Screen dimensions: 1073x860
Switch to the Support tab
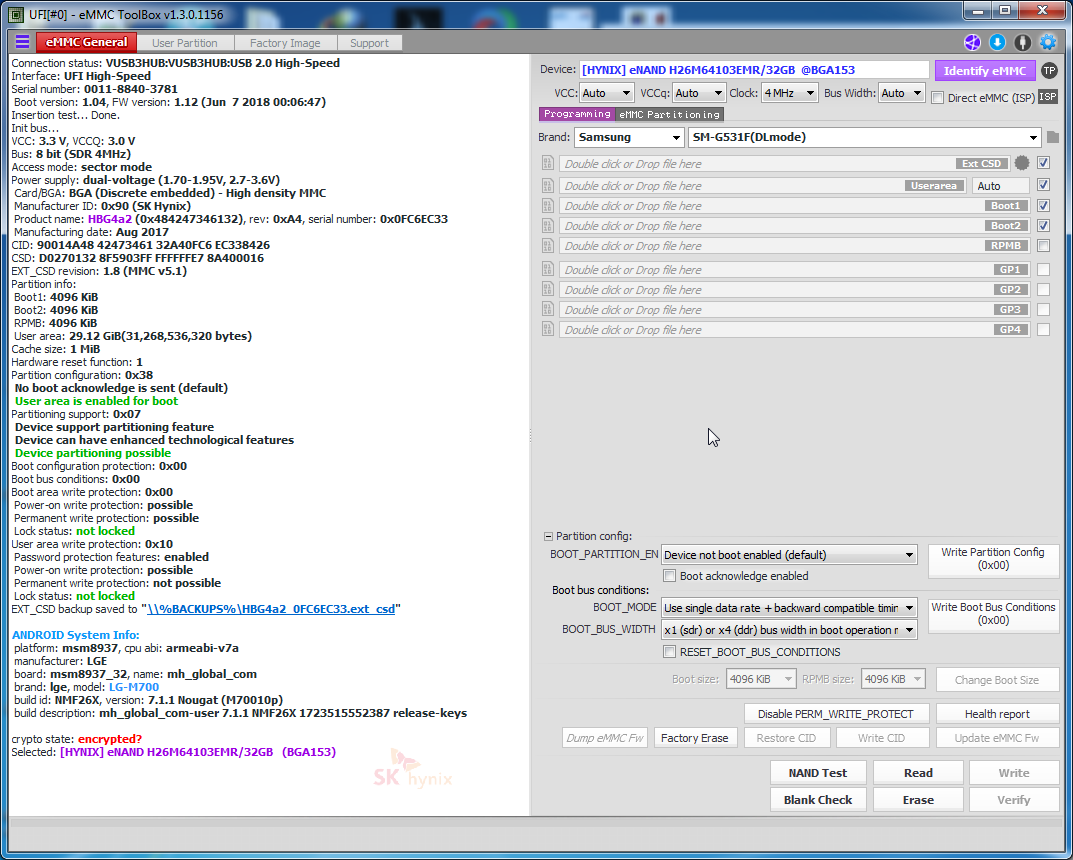[x=370, y=42]
